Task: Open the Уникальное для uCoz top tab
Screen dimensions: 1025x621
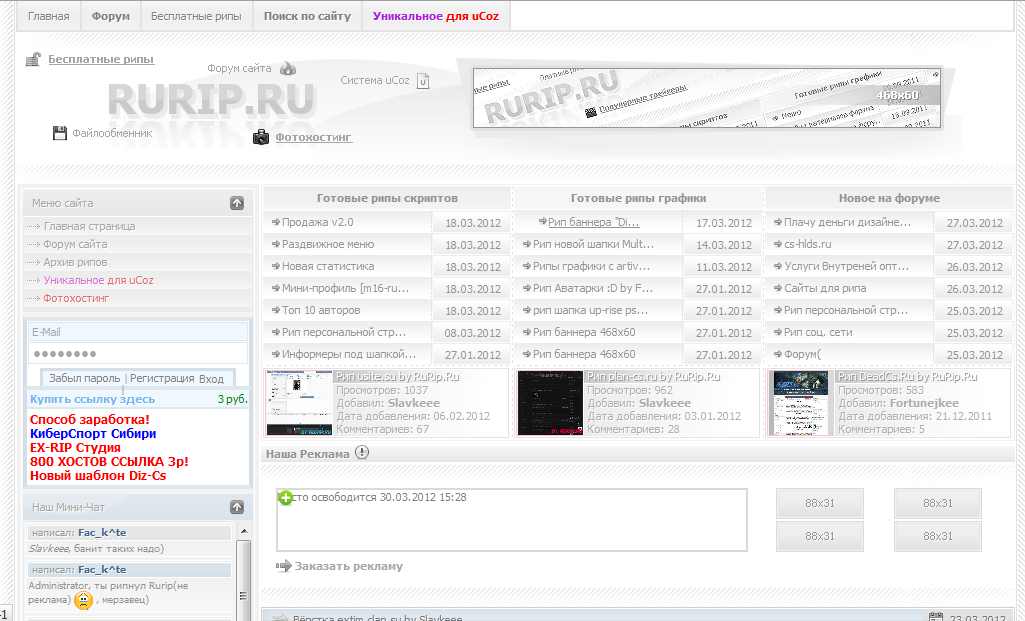Action: (435, 16)
